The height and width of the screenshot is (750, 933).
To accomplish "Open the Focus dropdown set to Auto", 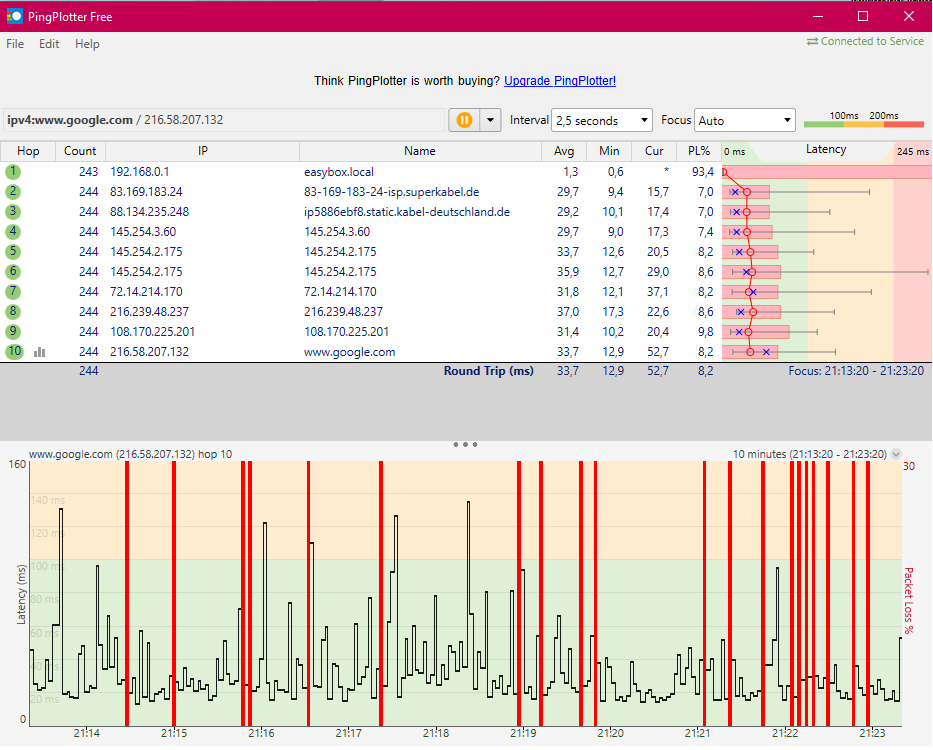I will click(744, 119).
